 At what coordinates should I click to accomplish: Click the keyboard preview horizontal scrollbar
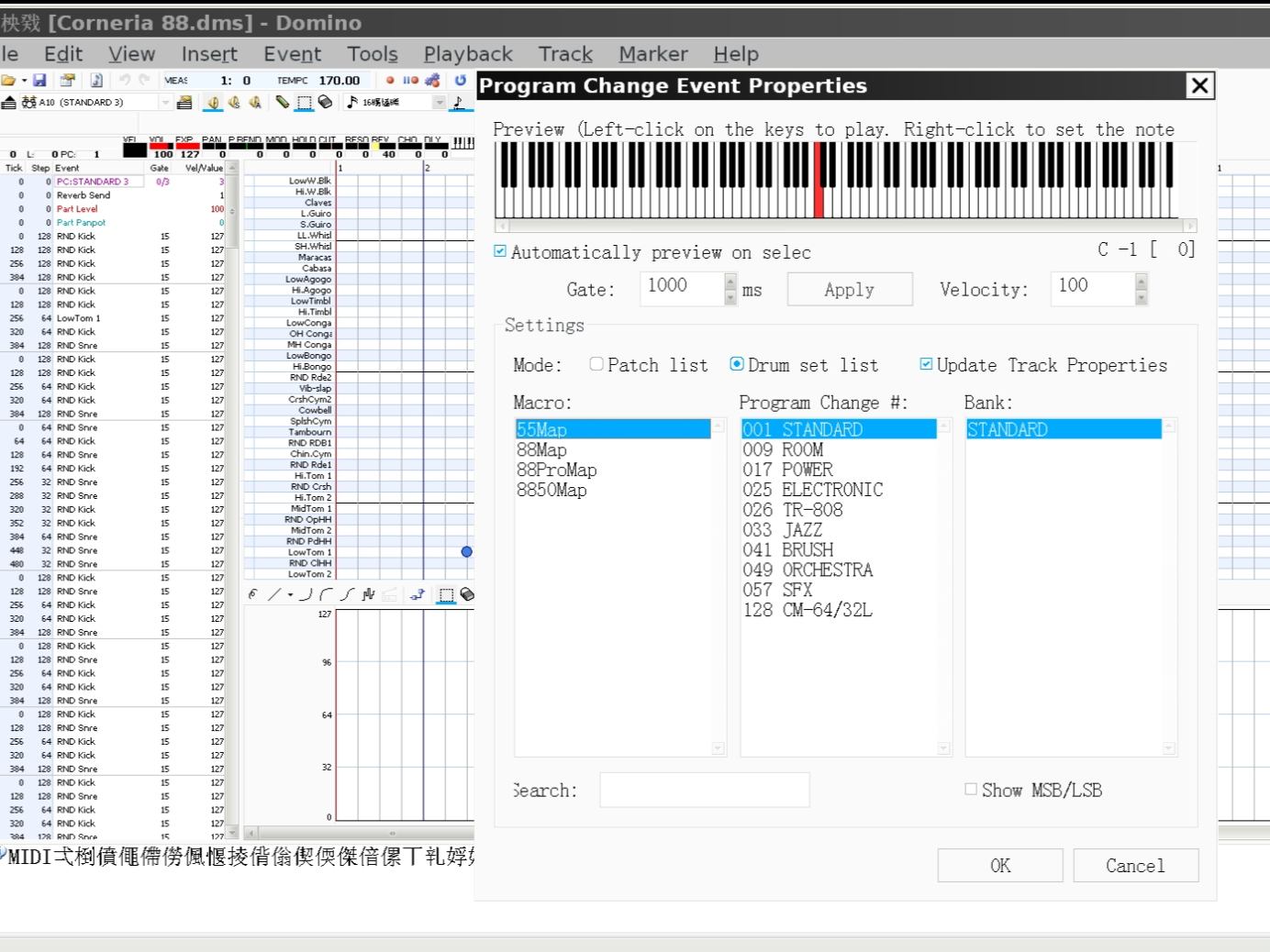pyautogui.click(x=845, y=226)
